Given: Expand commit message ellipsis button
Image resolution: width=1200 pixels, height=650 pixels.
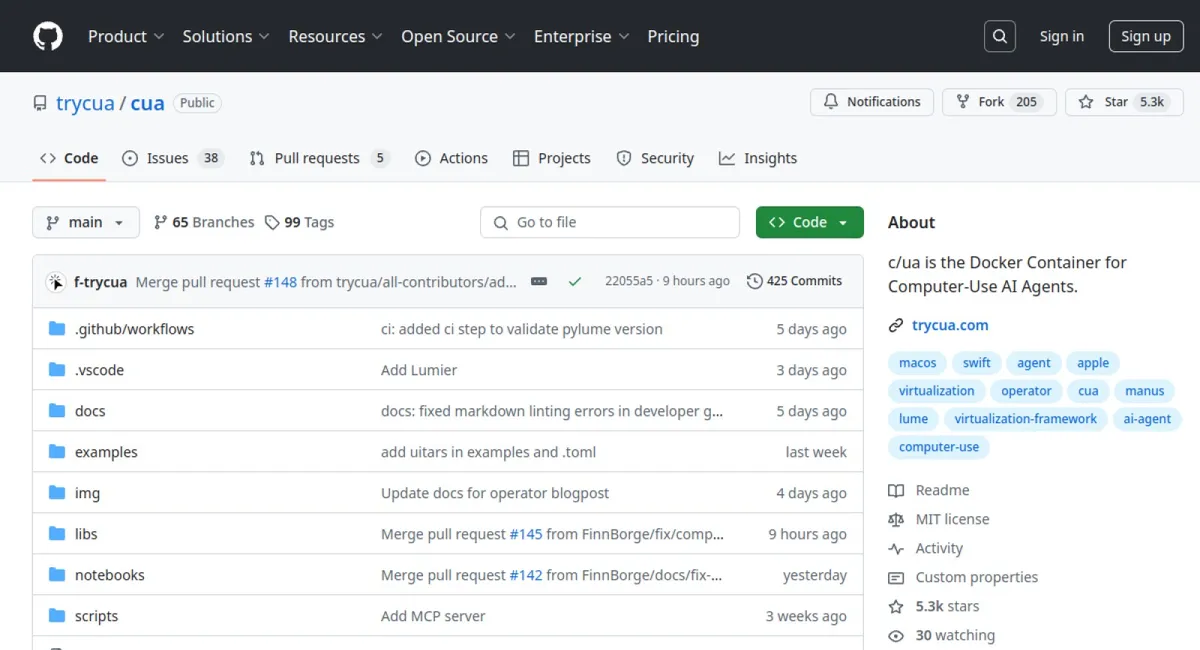Looking at the screenshot, I should click(x=539, y=282).
